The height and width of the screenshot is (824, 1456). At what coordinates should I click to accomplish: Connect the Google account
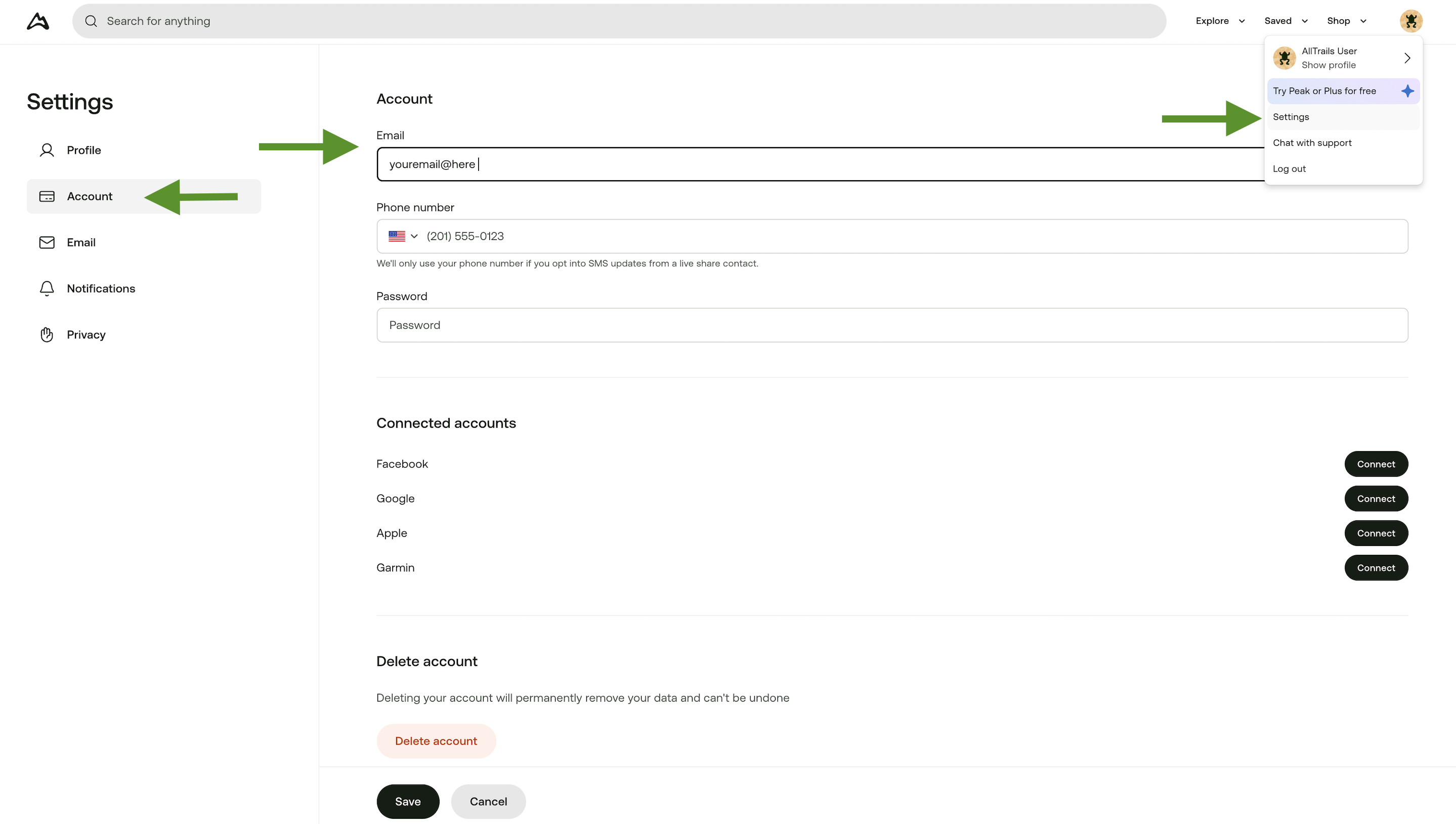click(x=1376, y=499)
